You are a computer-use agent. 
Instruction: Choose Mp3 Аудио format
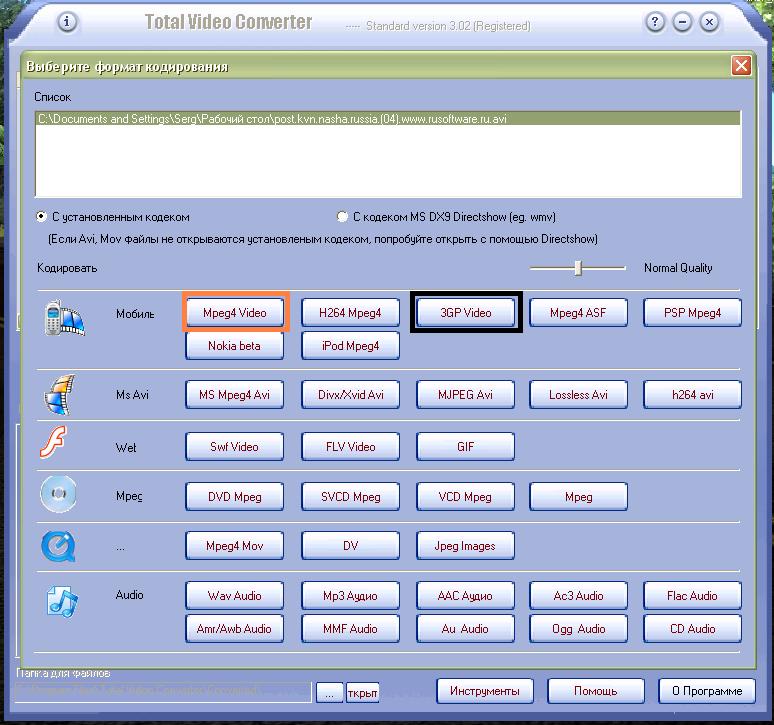pyautogui.click(x=350, y=596)
